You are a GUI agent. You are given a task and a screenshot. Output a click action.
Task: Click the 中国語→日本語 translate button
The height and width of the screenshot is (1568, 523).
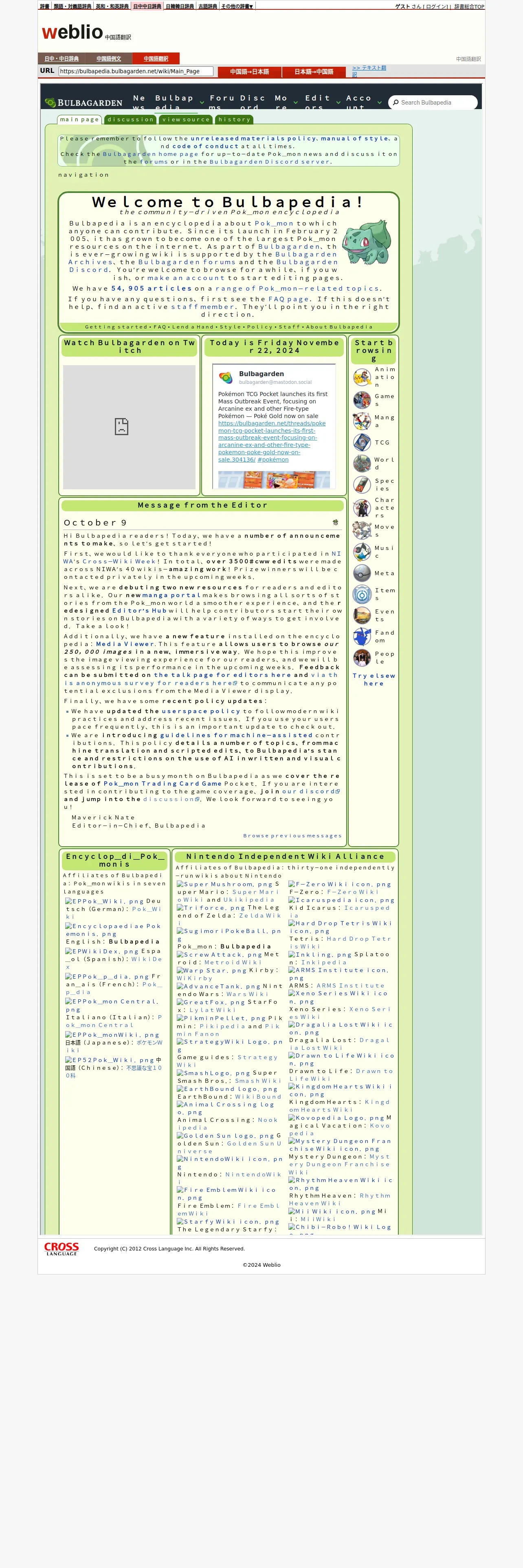250,72
